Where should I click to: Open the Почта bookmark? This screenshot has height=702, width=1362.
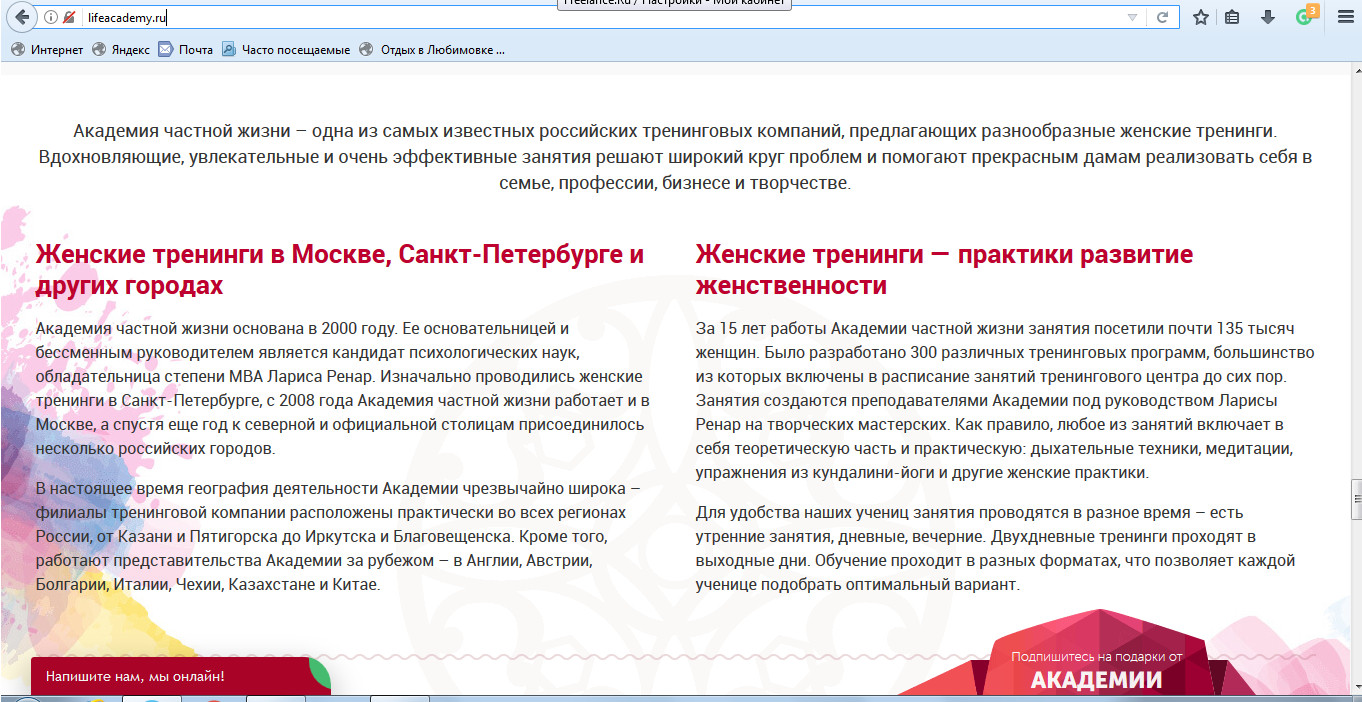[x=186, y=49]
